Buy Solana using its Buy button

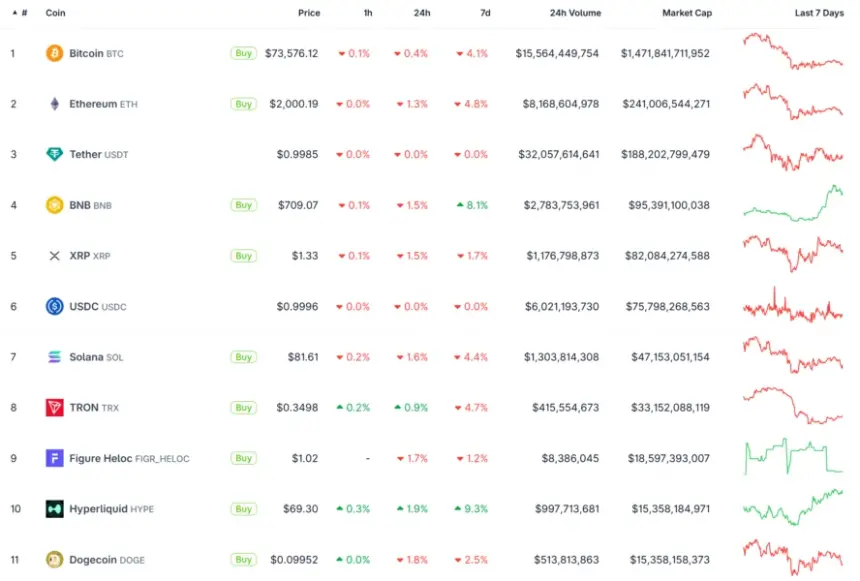[244, 357]
